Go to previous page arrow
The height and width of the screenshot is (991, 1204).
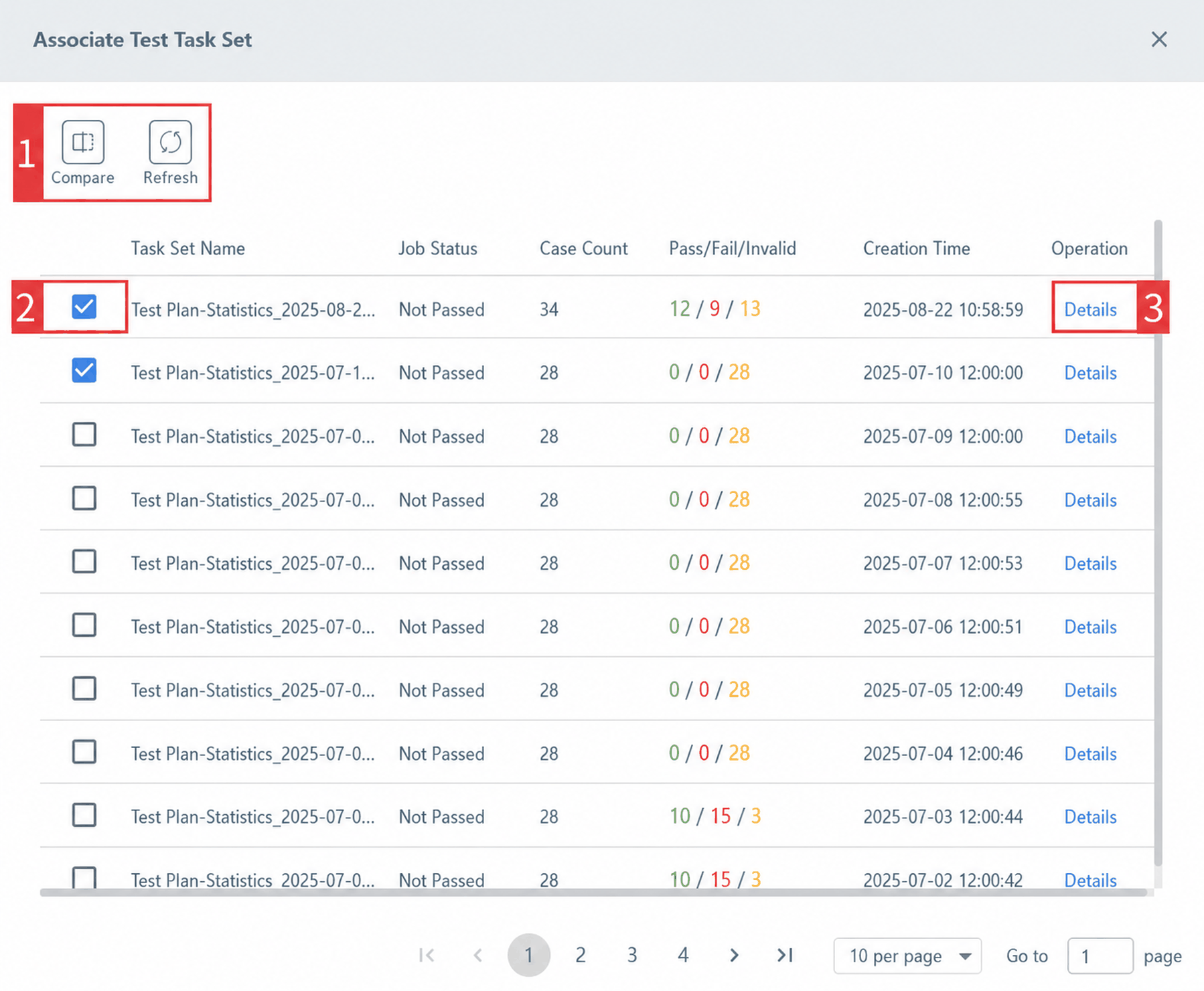click(x=477, y=955)
